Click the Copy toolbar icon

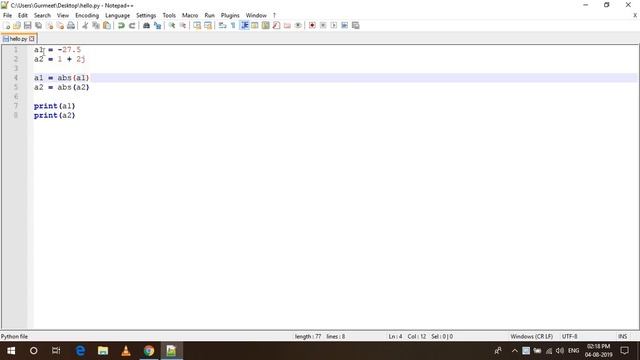(x=96, y=25)
